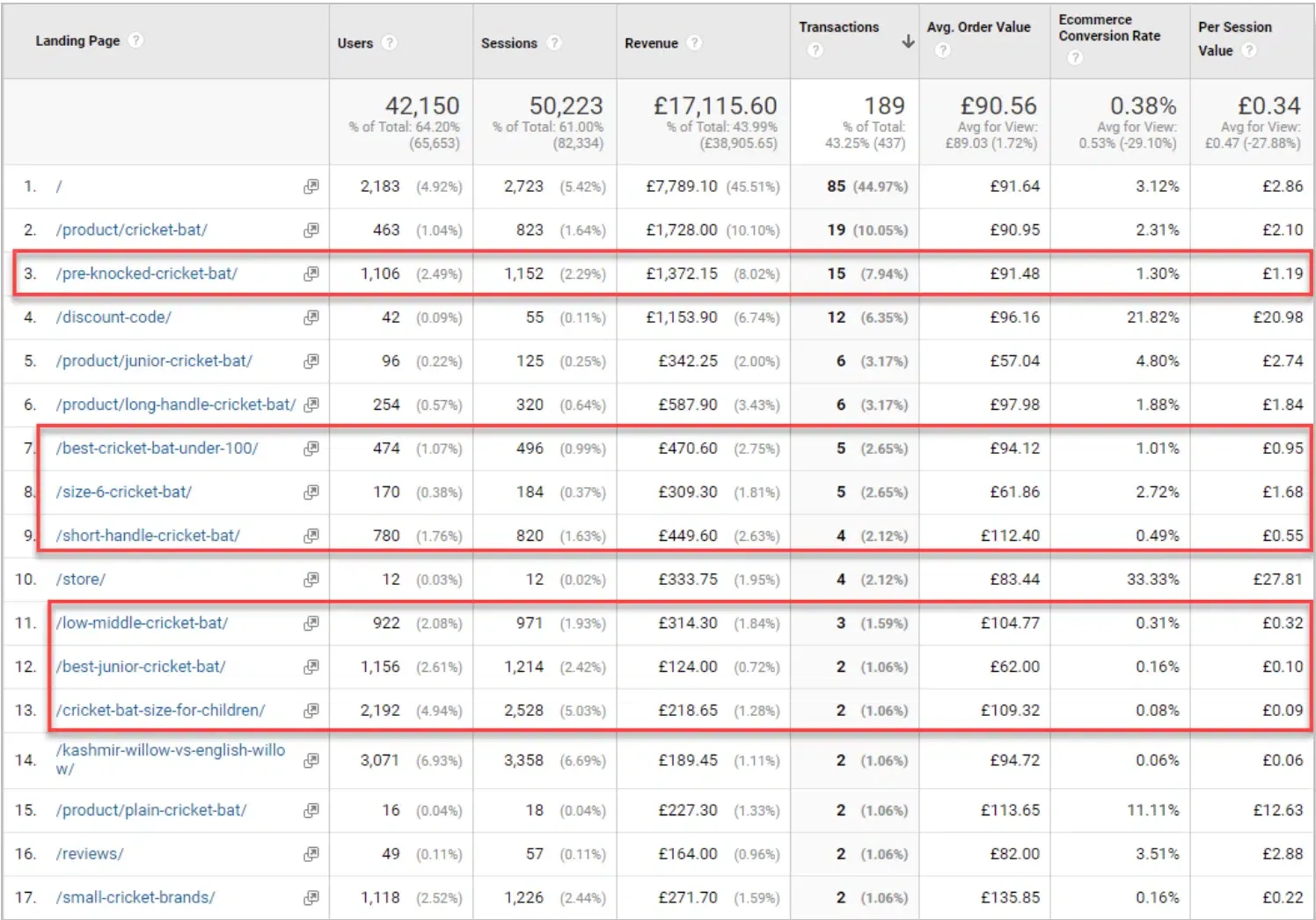Select /store/ conversion rate 33.33%
Viewport: 1316px width, 920px height.
pos(1152,580)
